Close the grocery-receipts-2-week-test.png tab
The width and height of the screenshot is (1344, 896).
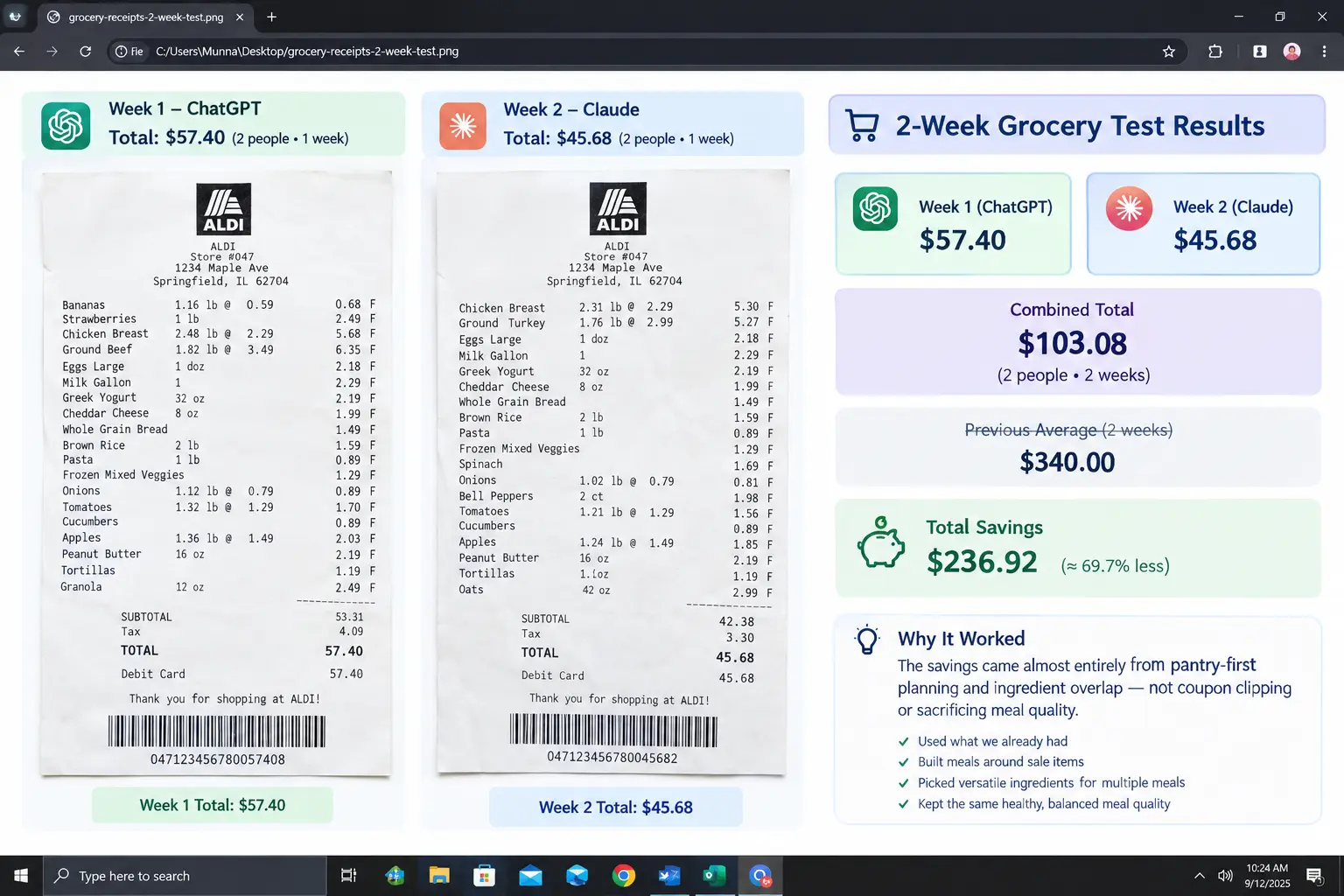click(x=240, y=17)
